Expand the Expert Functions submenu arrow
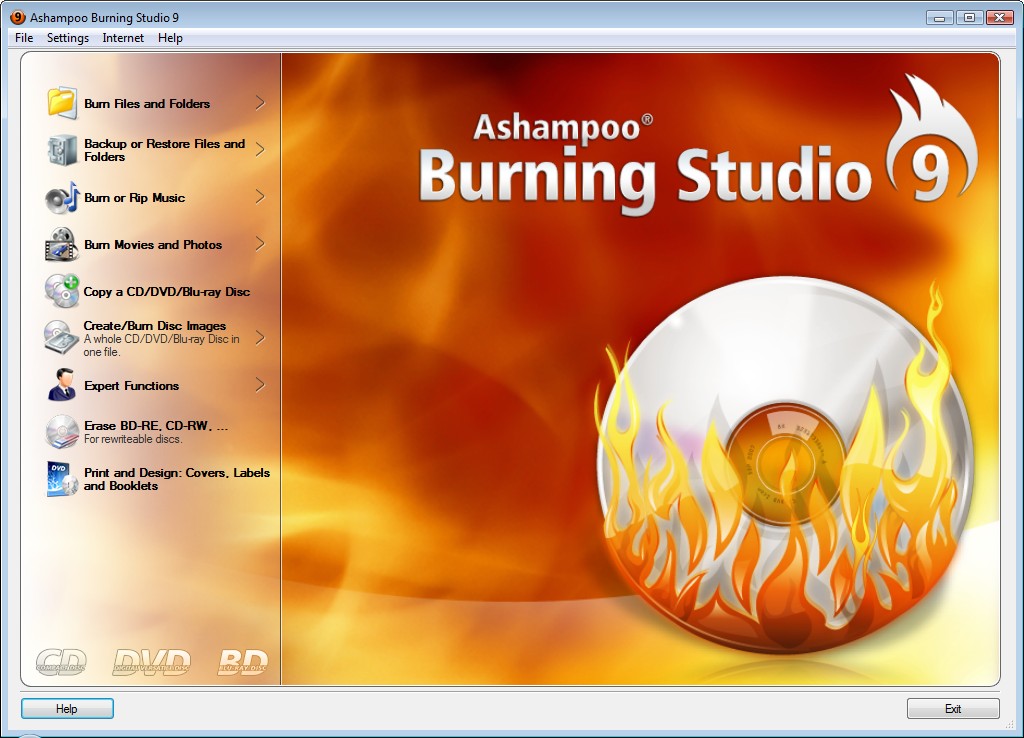This screenshot has width=1024, height=738. pos(260,385)
